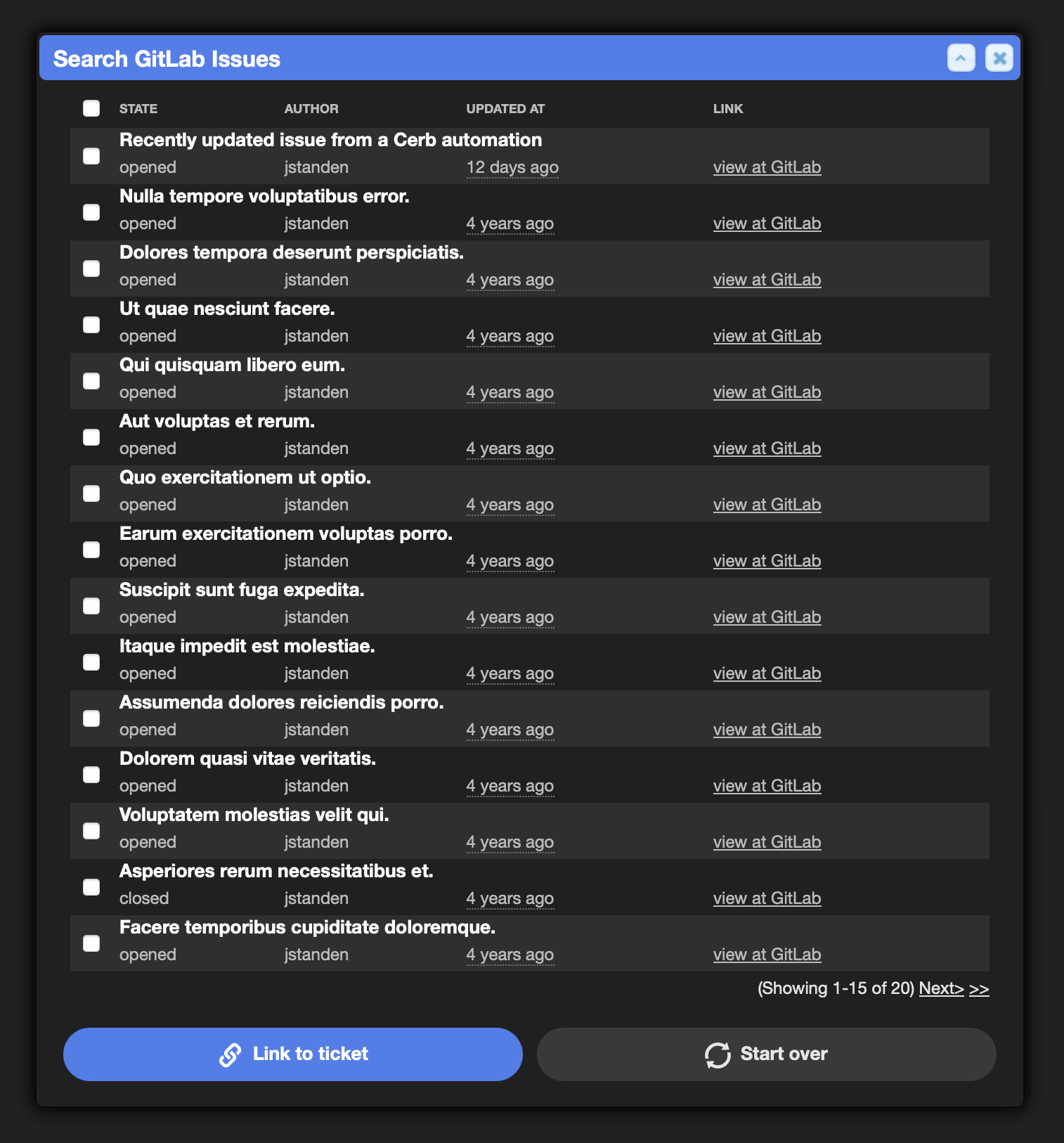
Task: Open GitLab link for 'Itaque impedit est molestiae.'
Action: click(767, 673)
